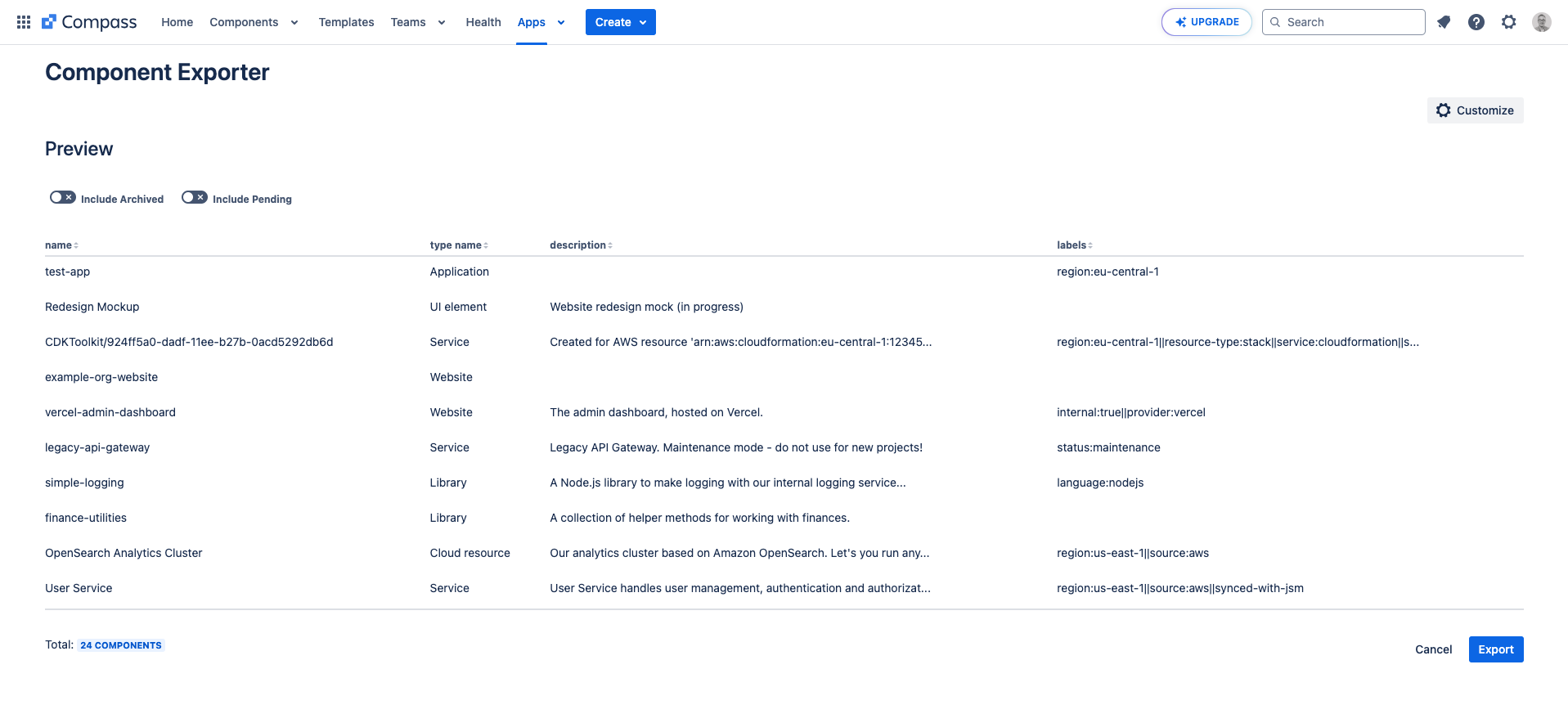The width and height of the screenshot is (1568, 705).
Task: Open the notifications icon
Action: click(1444, 22)
